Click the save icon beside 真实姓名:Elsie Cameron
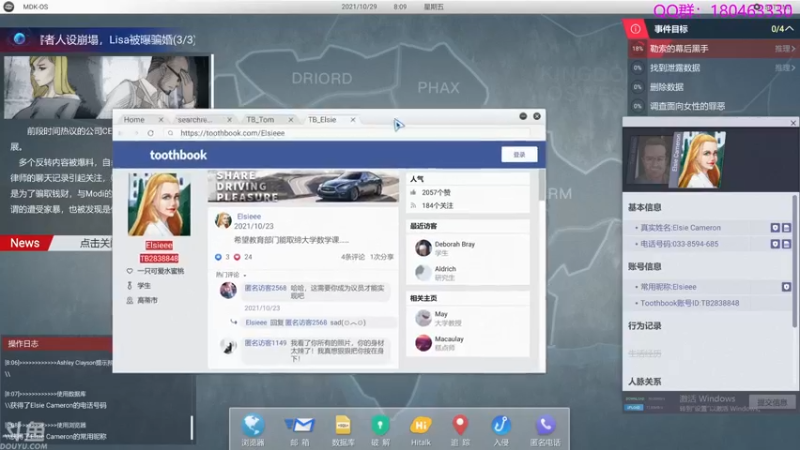 tap(786, 228)
